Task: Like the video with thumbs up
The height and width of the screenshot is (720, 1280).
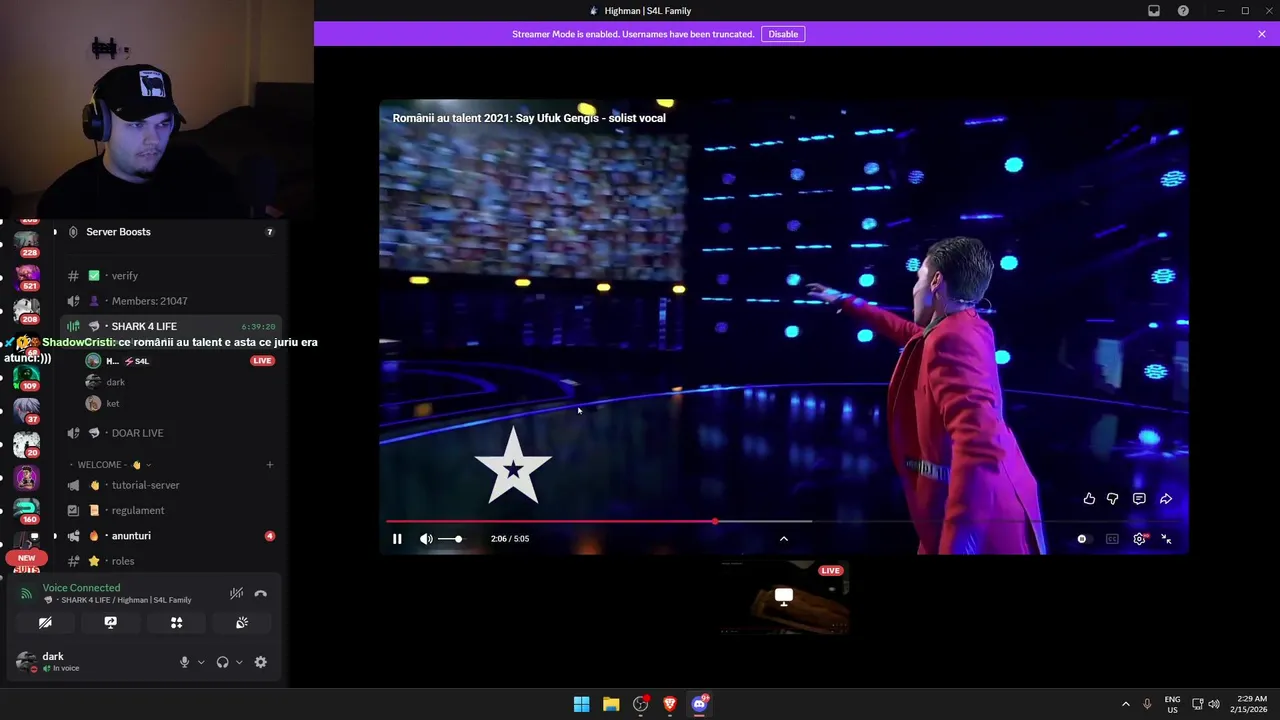Action: coord(1089,499)
